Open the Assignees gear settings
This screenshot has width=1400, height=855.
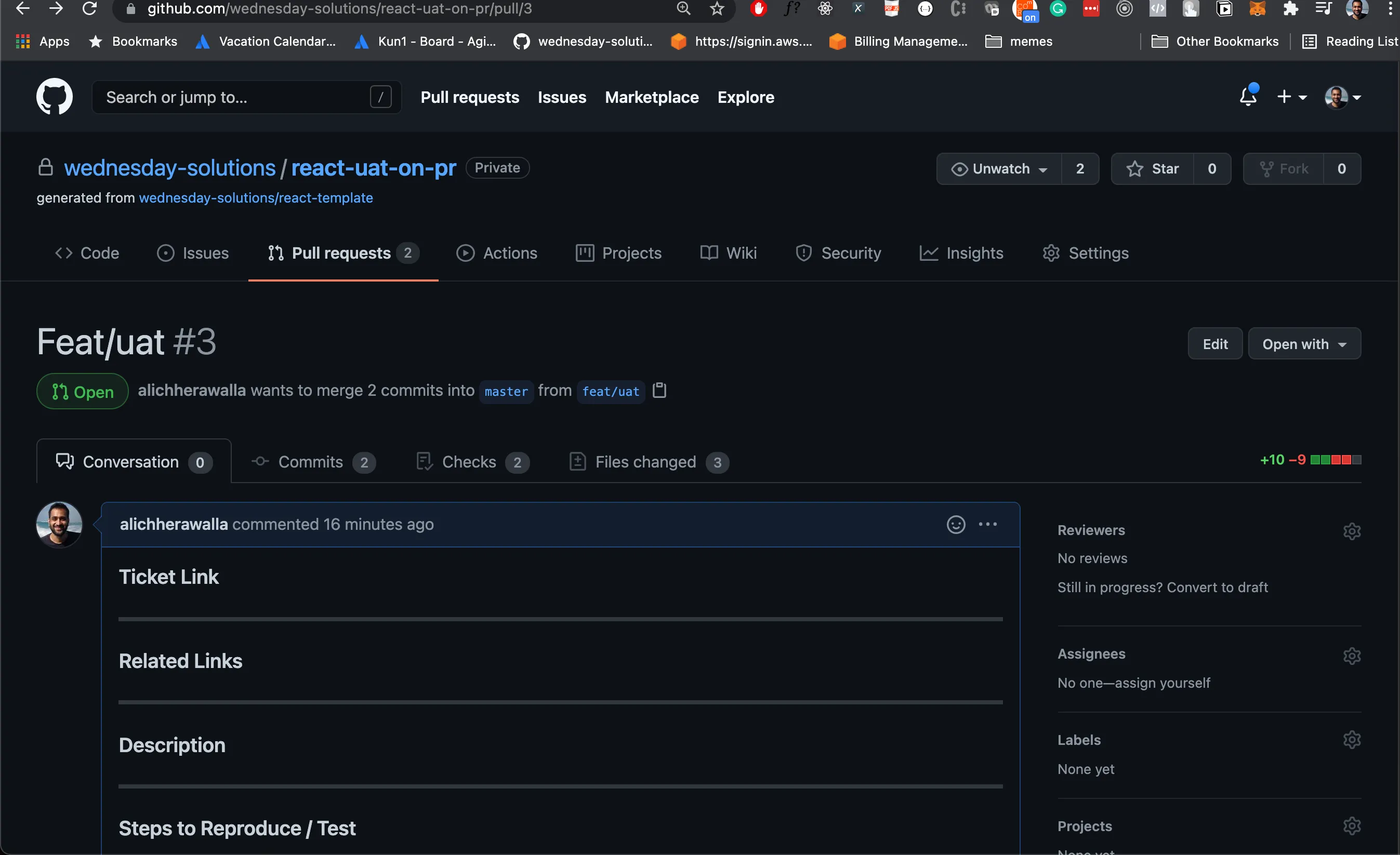point(1352,655)
